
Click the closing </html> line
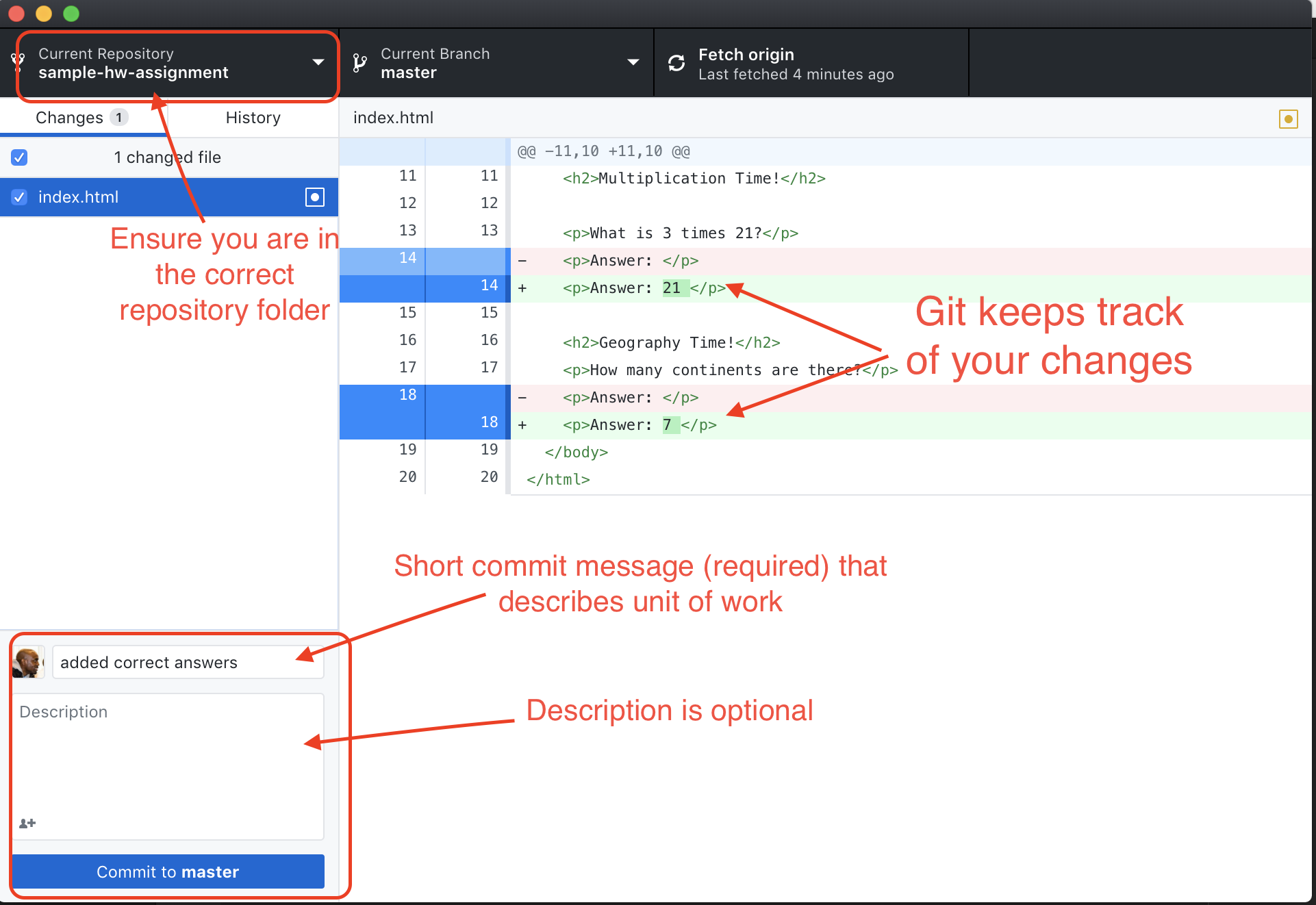(558, 480)
